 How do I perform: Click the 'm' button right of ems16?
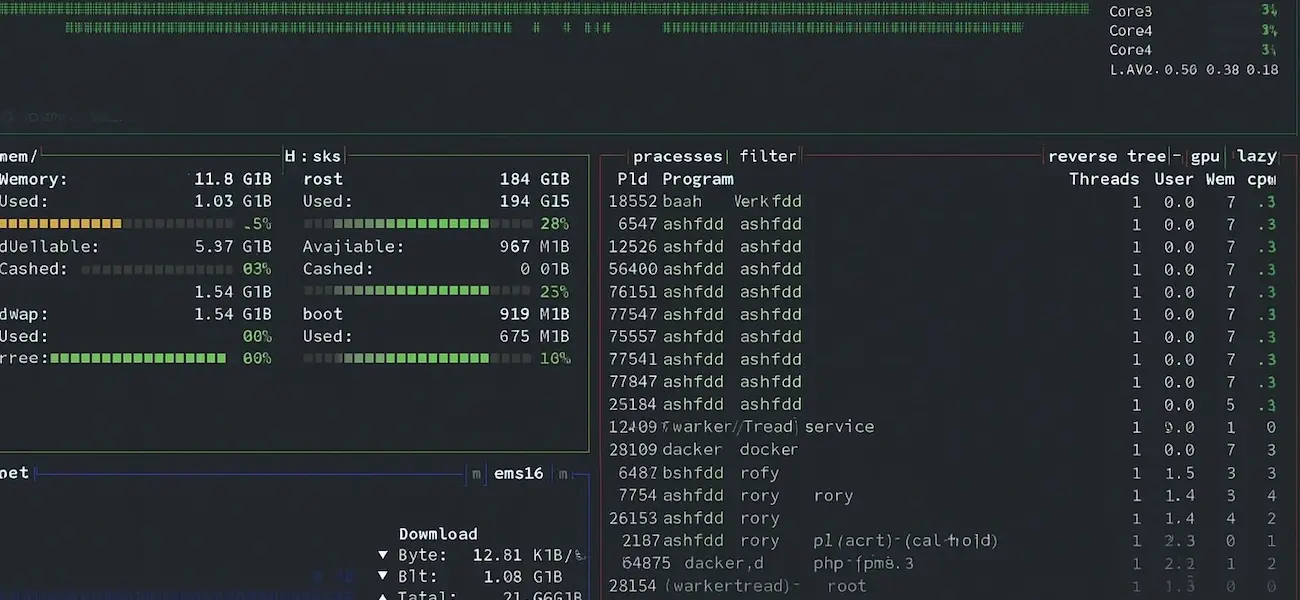click(x=563, y=473)
